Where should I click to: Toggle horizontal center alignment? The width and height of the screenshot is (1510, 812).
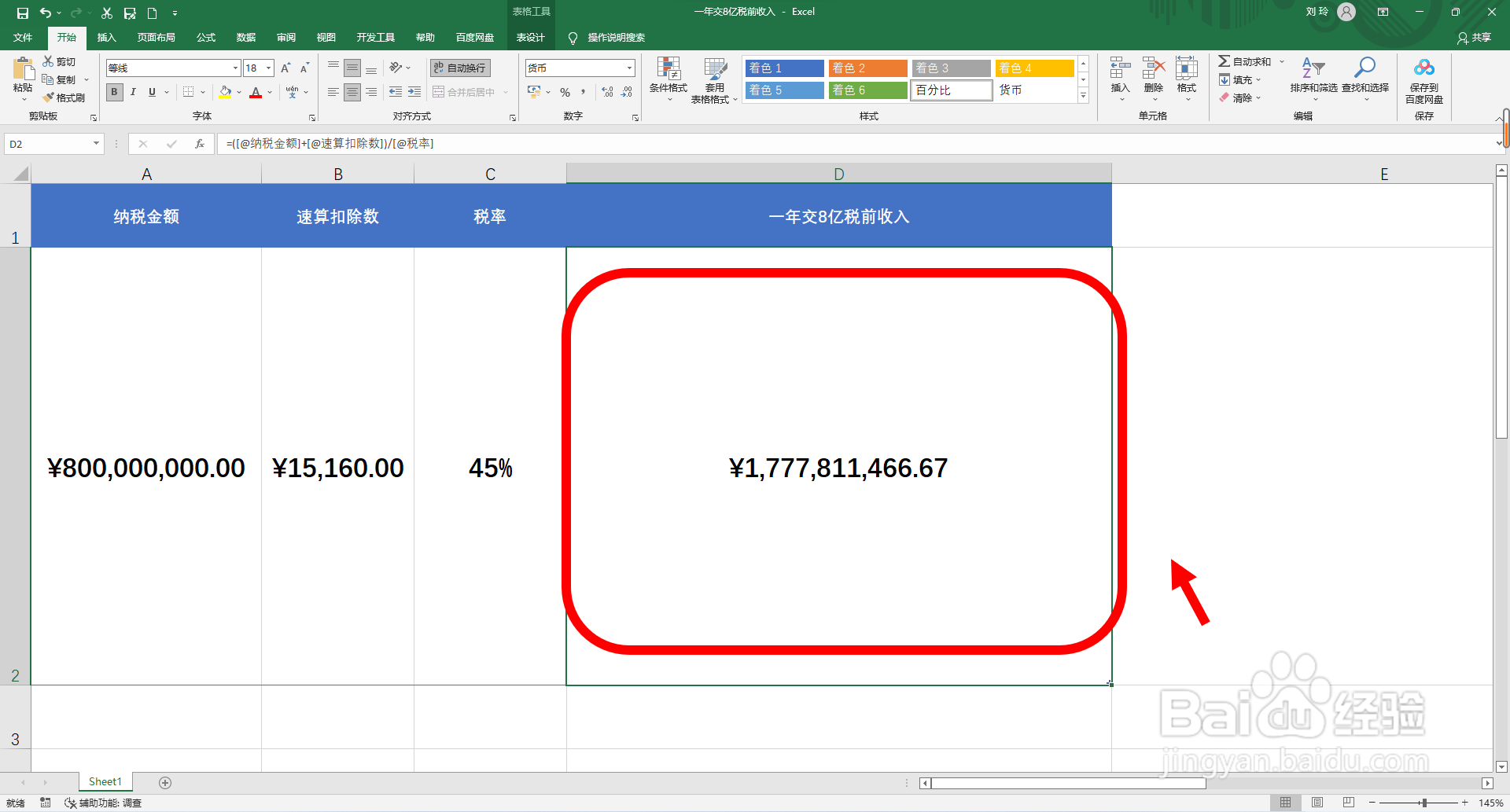pos(352,92)
